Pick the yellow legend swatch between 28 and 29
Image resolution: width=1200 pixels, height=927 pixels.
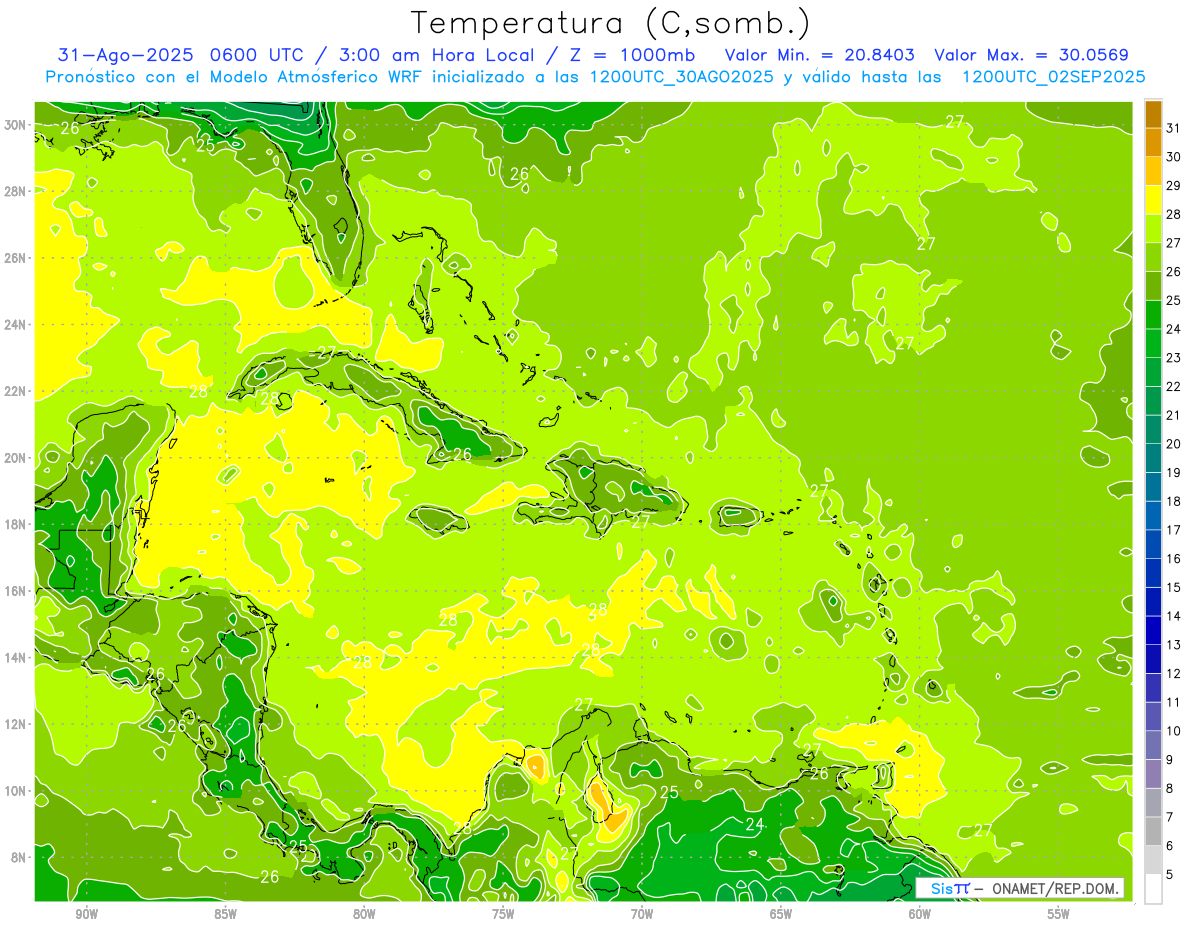click(1153, 200)
